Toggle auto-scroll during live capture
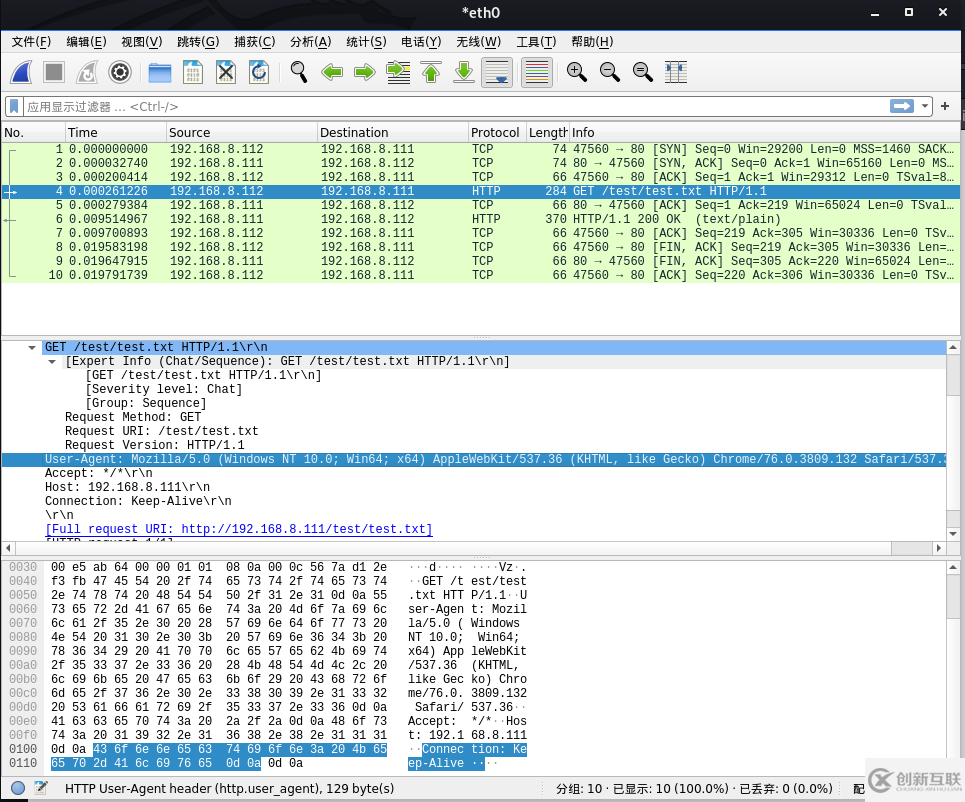The width and height of the screenshot is (965, 802). coord(497,72)
